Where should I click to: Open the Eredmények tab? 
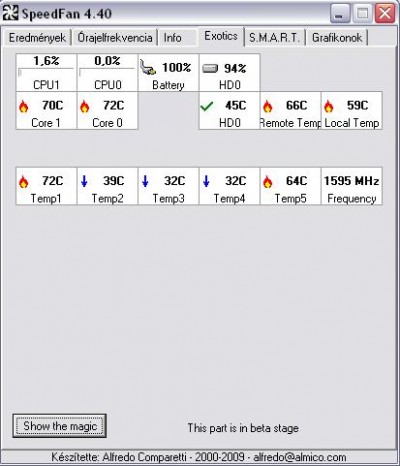pos(37,37)
